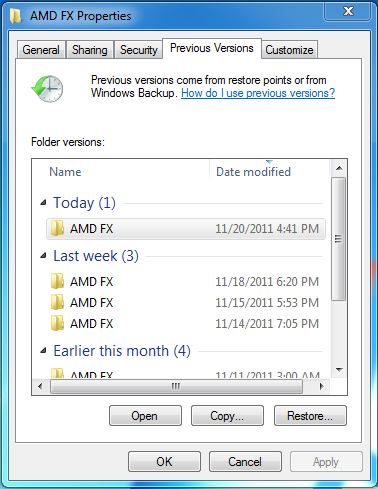
Task: Collapse Earlier this month (4) group
Action: 43,350
